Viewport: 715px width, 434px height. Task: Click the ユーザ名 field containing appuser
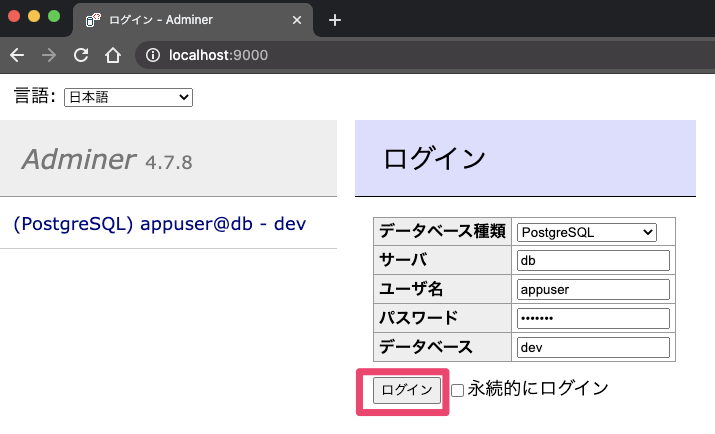[593, 289]
